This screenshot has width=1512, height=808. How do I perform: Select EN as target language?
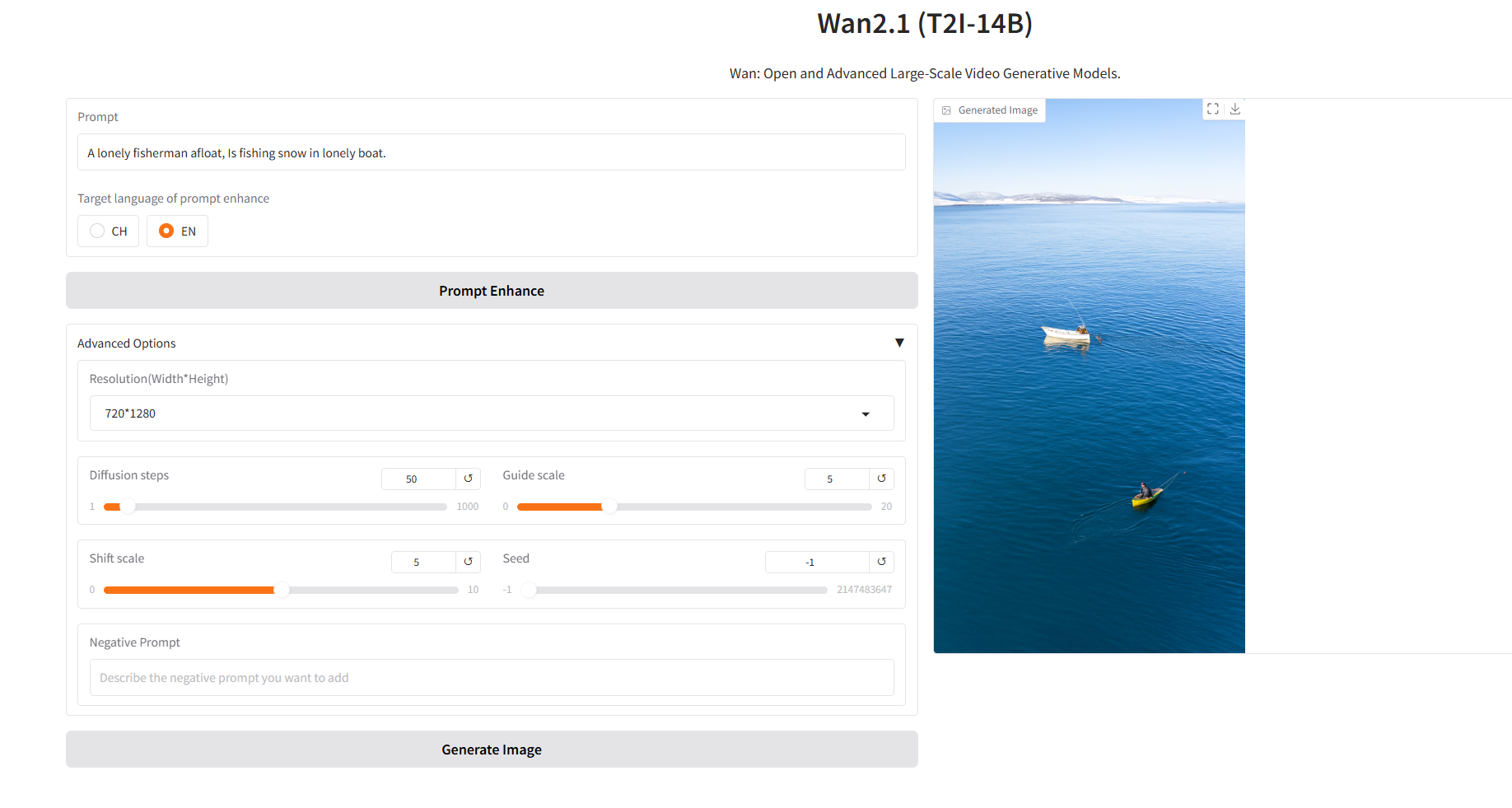[166, 231]
